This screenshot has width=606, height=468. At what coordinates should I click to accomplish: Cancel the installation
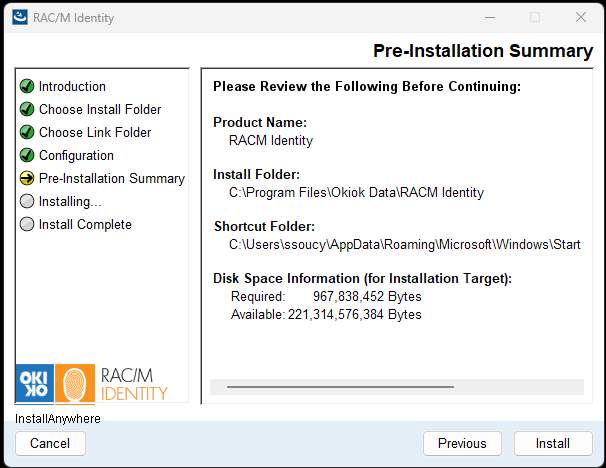click(x=50, y=443)
